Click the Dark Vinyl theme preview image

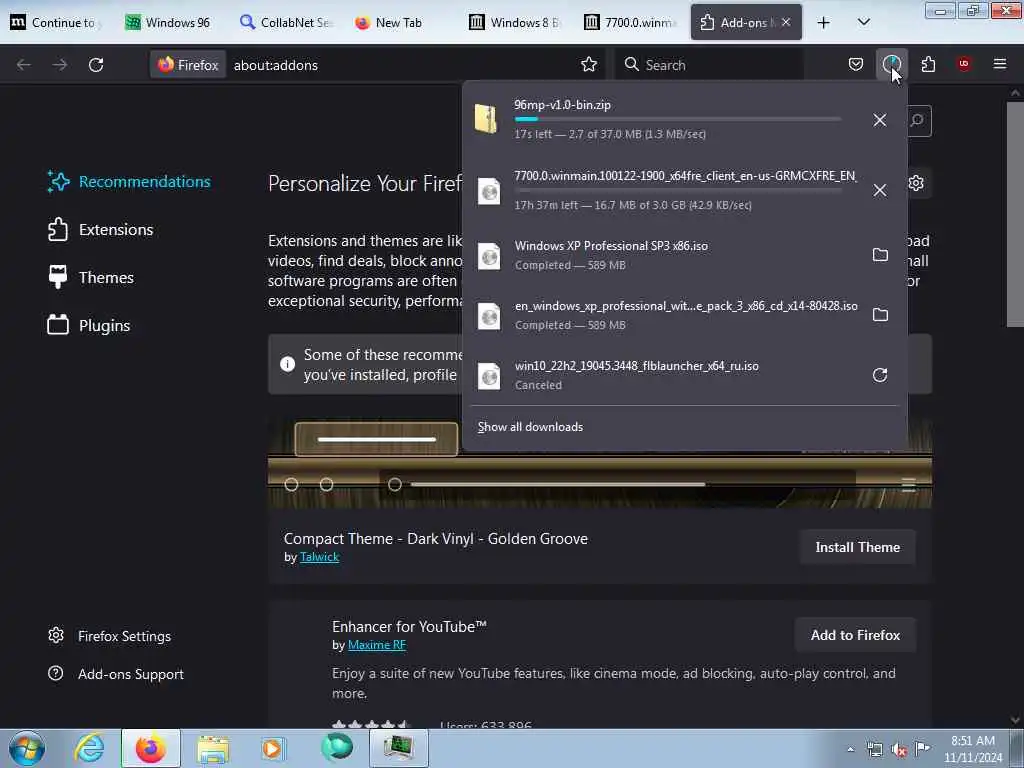pyautogui.click(x=600, y=465)
